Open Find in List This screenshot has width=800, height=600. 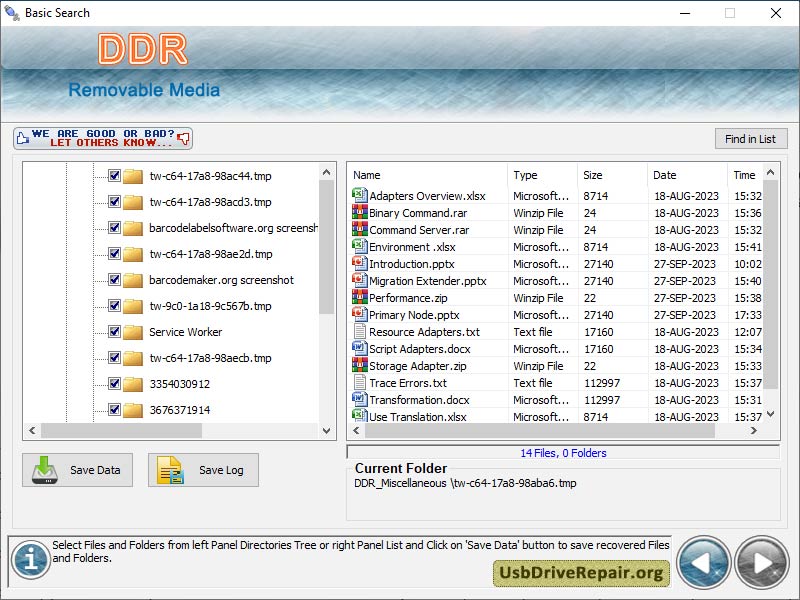click(x=751, y=139)
